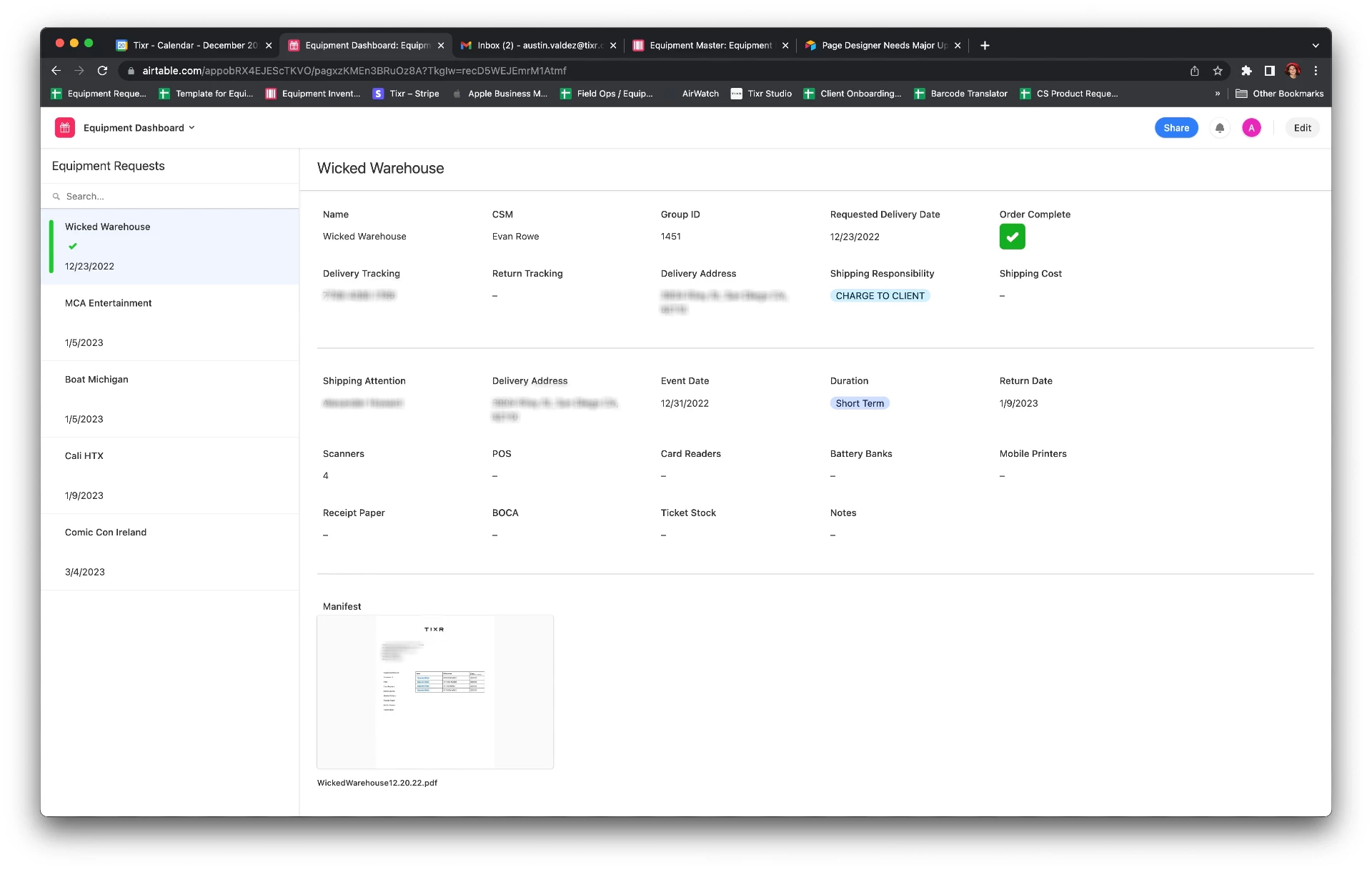Open the Tixr Studio bookmark
This screenshot has height=870, width=1372.
click(x=761, y=94)
